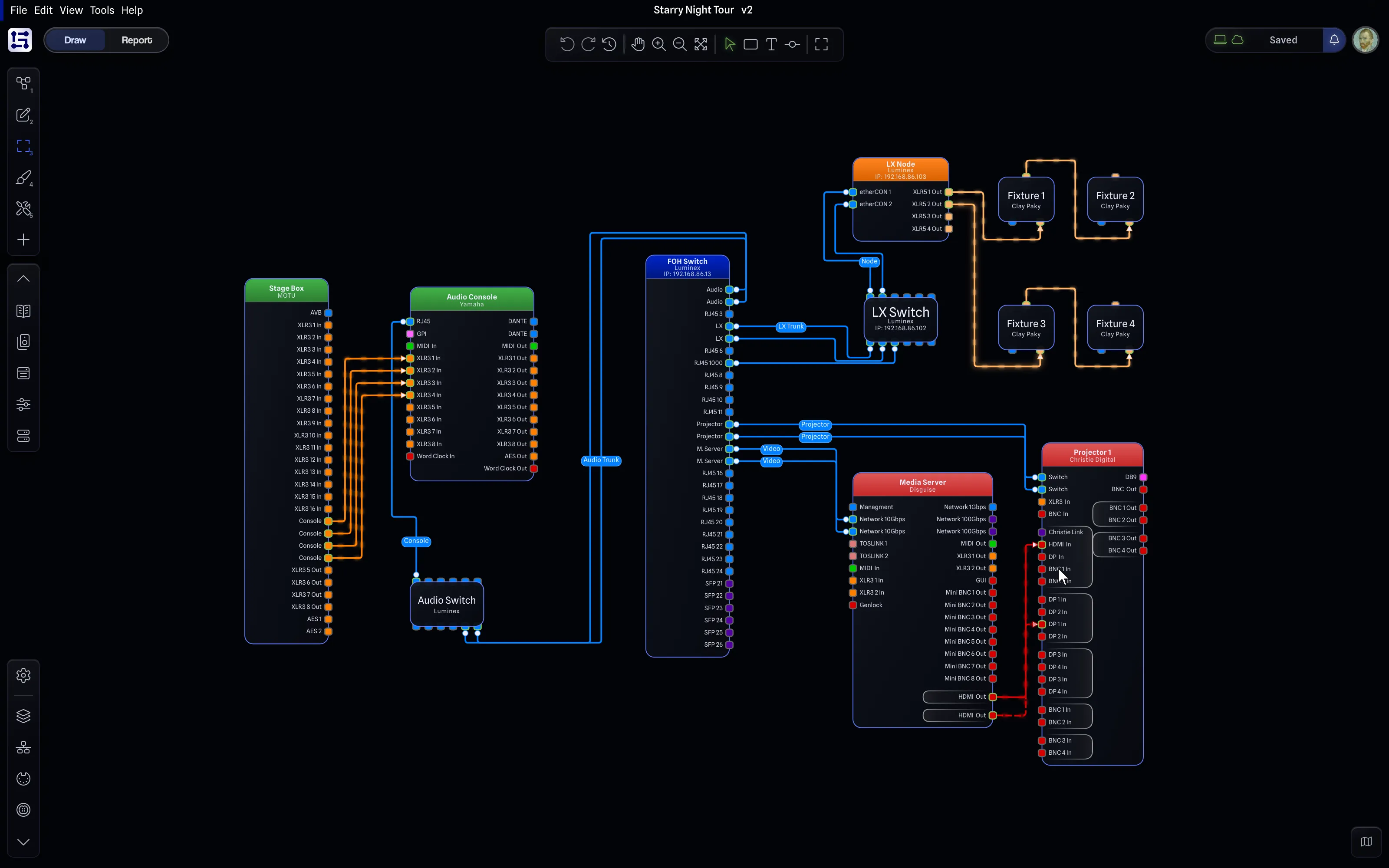Select the paintbrush sidebar tool
Image resolution: width=1389 pixels, height=868 pixels.
pyautogui.click(x=23, y=178)
